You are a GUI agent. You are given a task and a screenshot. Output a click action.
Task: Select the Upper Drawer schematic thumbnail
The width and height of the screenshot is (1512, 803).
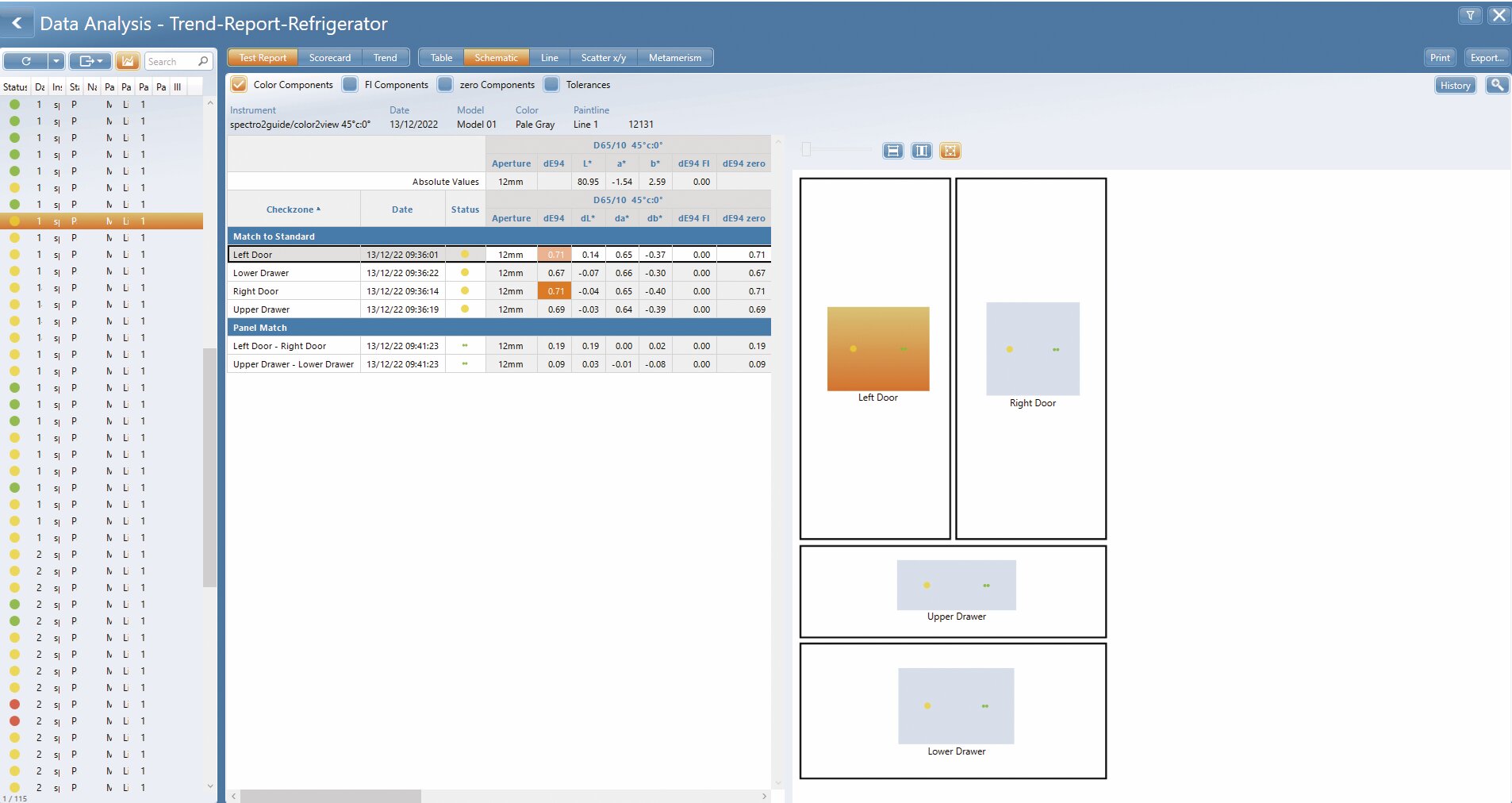(x=956, y=585)
